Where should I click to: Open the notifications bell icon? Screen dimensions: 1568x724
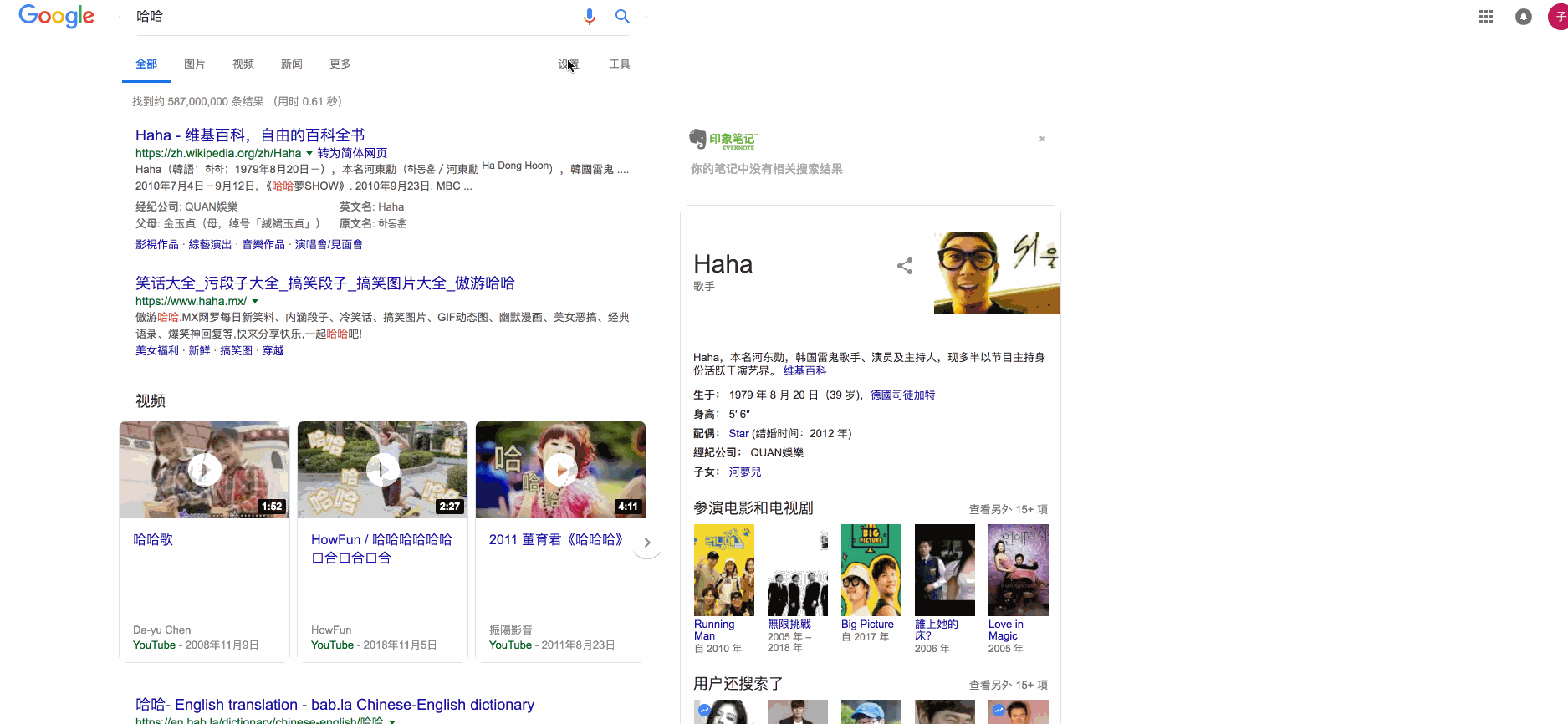[1524, 17]
